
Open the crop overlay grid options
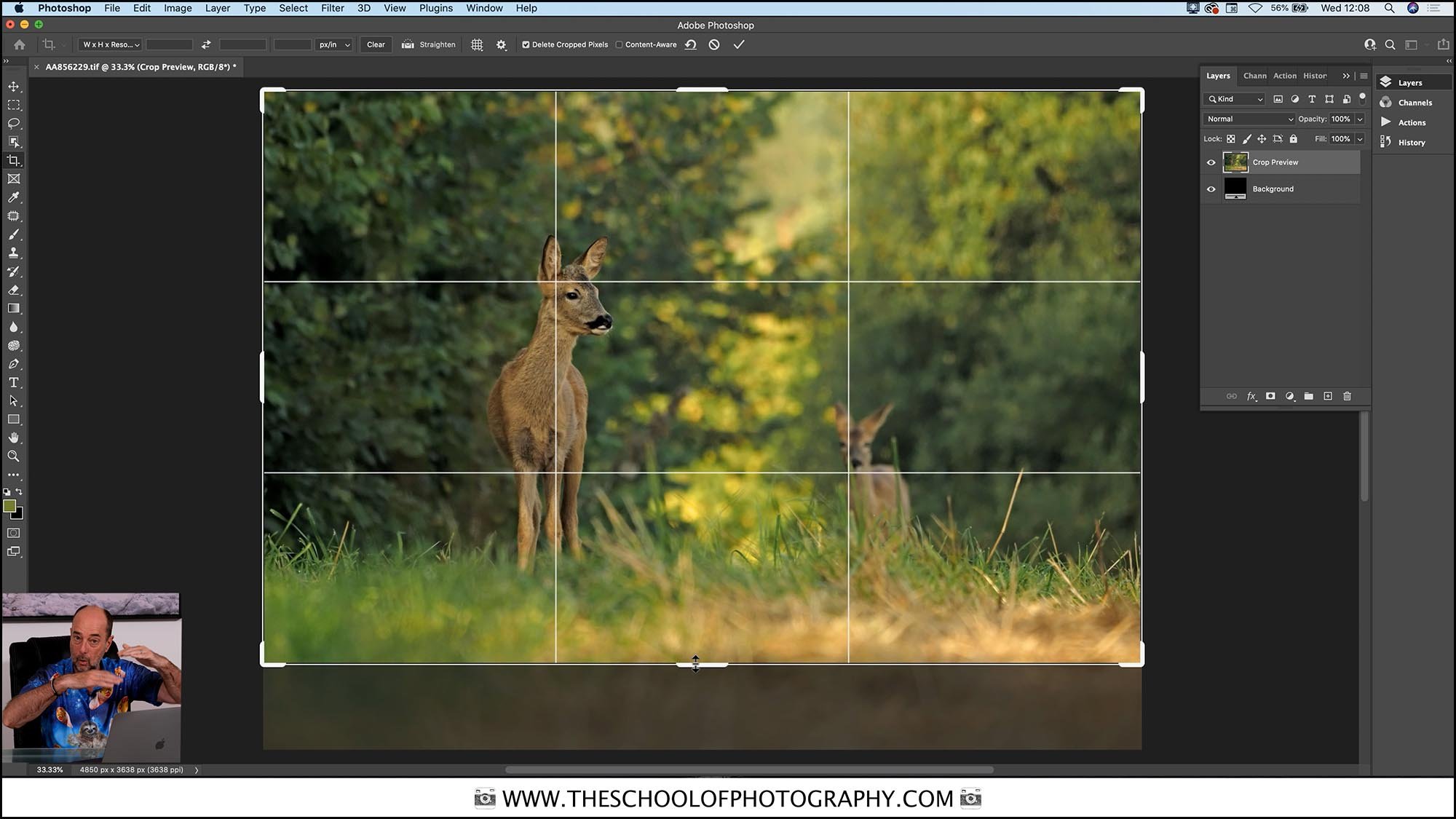coord(477,44)
